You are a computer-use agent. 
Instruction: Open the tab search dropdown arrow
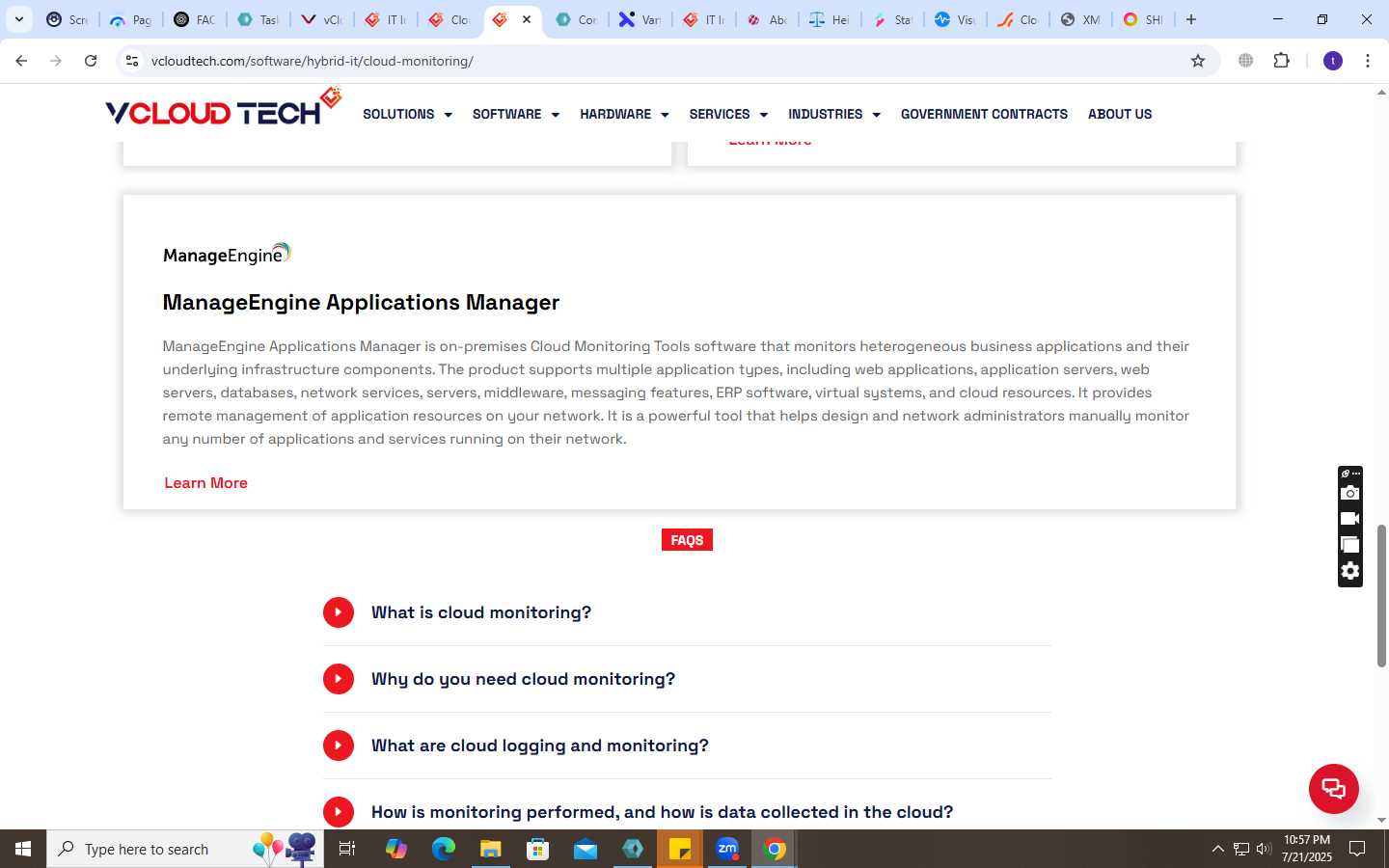[18, 19]
